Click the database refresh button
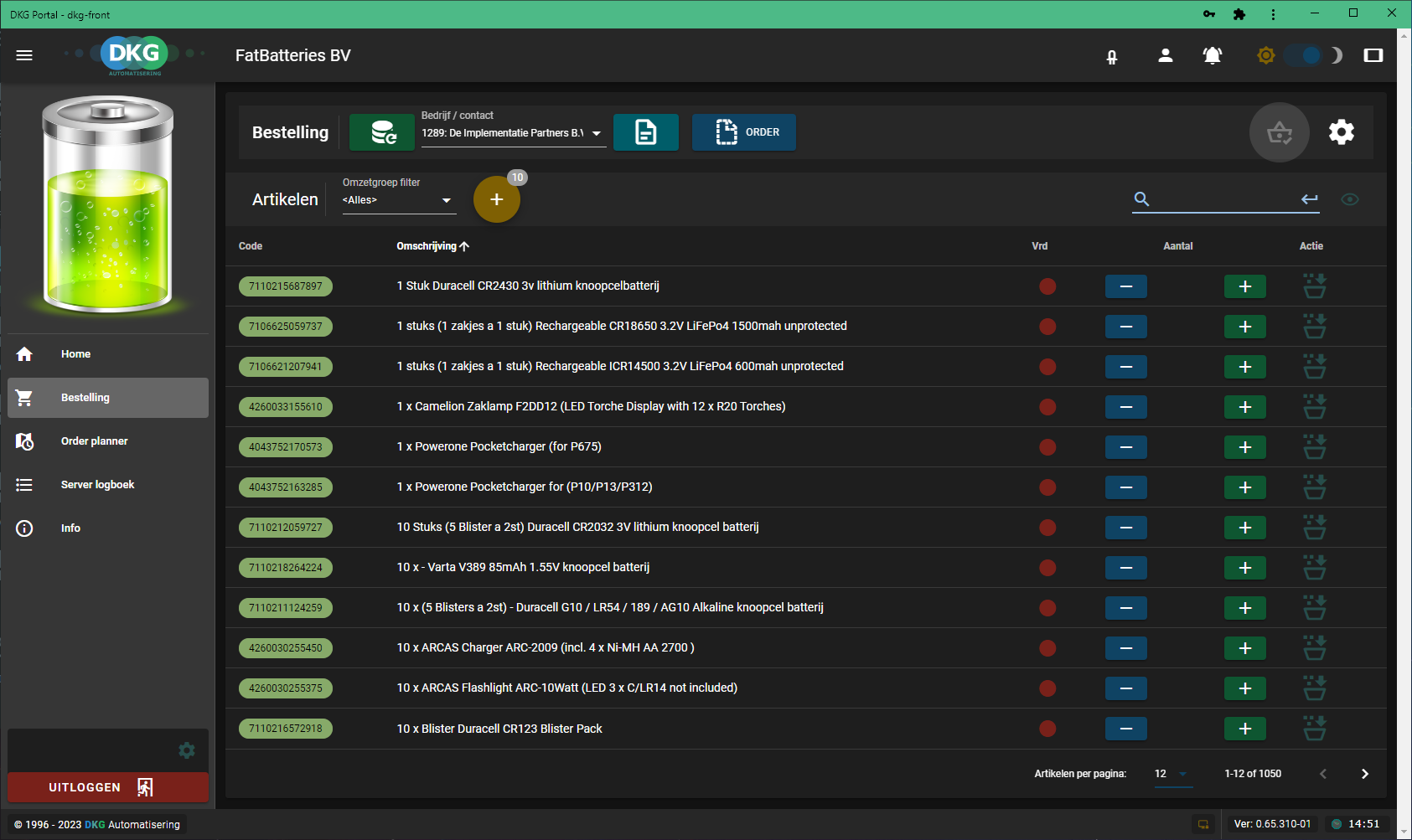1412x840 pixels. [x=382, y=132]
